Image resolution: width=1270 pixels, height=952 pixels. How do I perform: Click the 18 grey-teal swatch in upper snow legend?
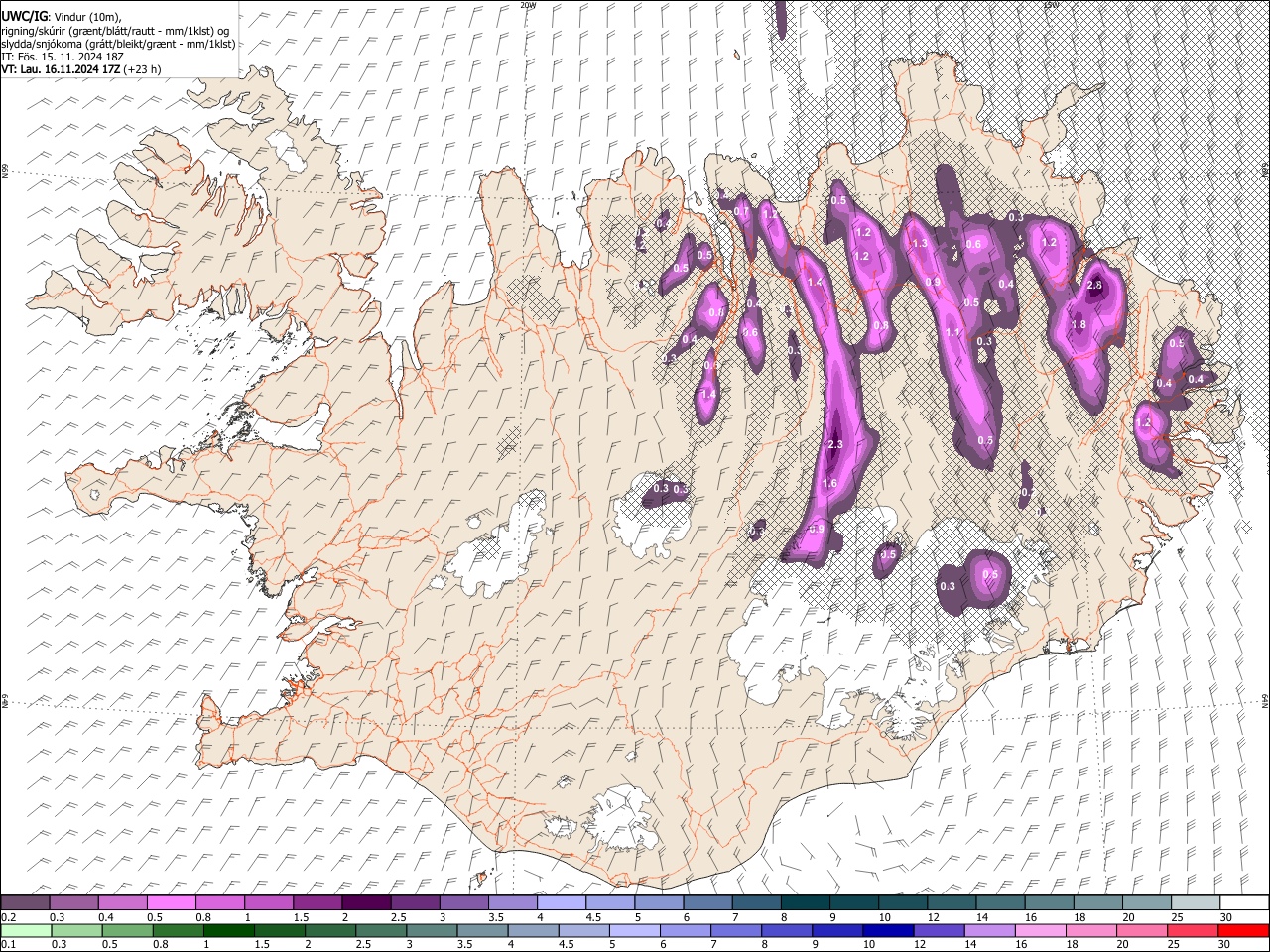(x=1097, y=902)
